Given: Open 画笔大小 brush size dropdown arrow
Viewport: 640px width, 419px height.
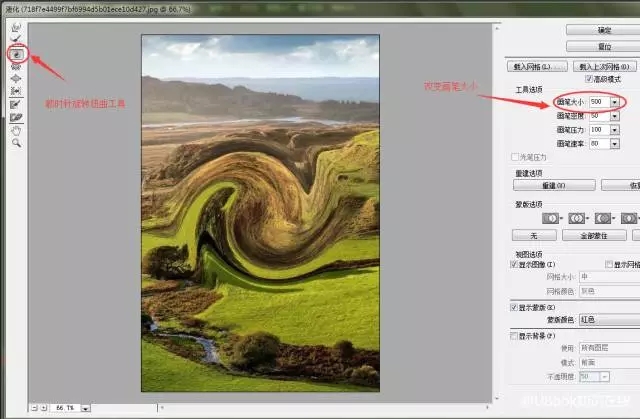Looking at the screenshot, I should point(614,102).
